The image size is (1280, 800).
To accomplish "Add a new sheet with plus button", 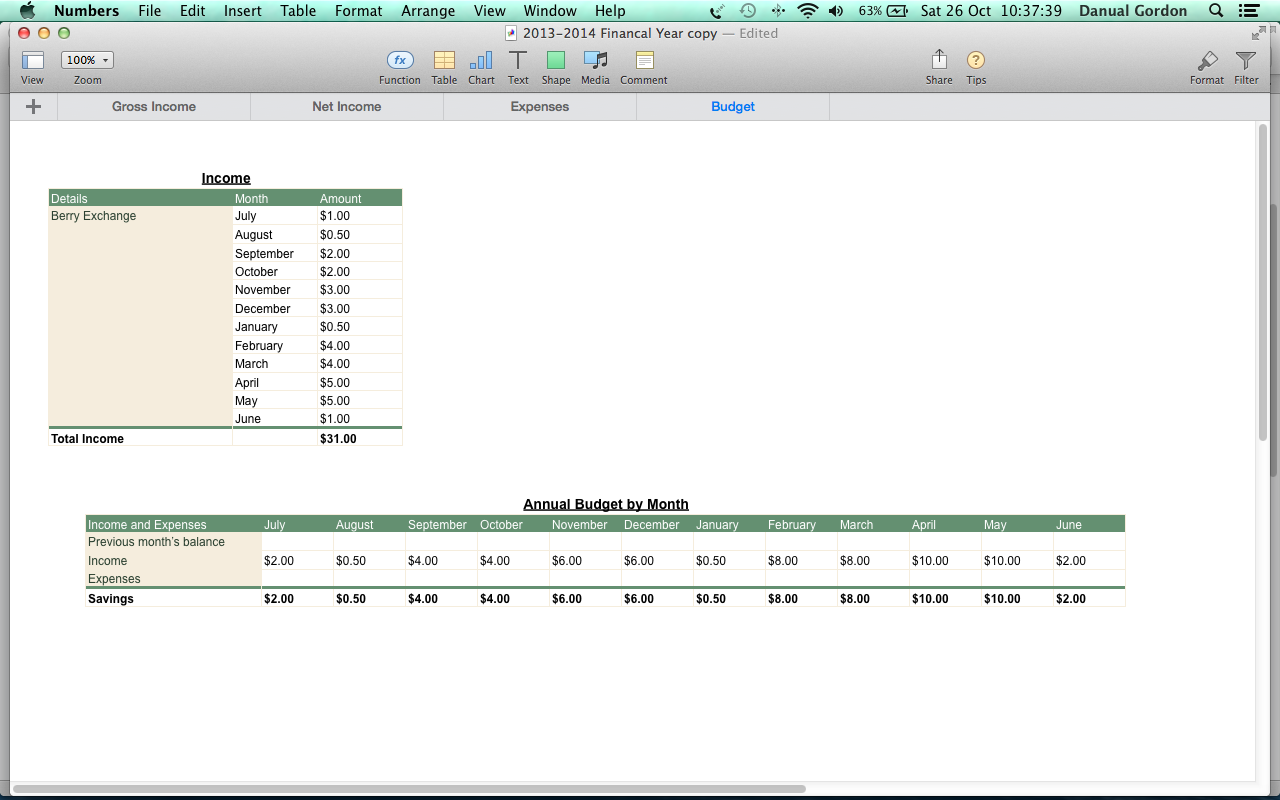I will pyautogui.click(x=33, y=106).
